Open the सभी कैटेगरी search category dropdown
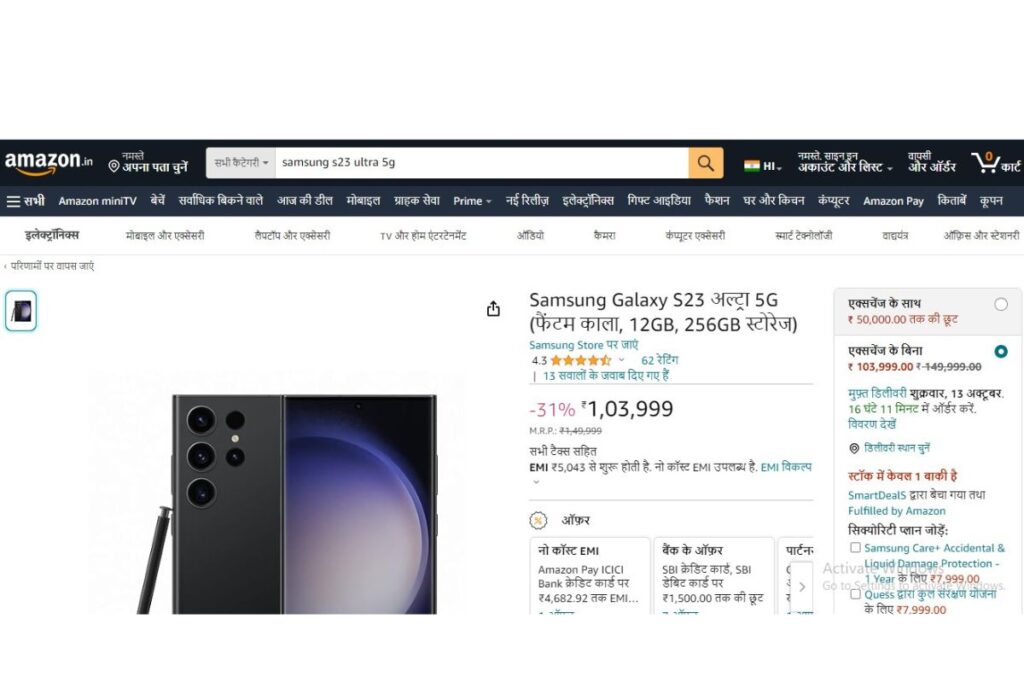Image resolution: width=1024 pixels, height=683 pixels. [x=241, y=163]
